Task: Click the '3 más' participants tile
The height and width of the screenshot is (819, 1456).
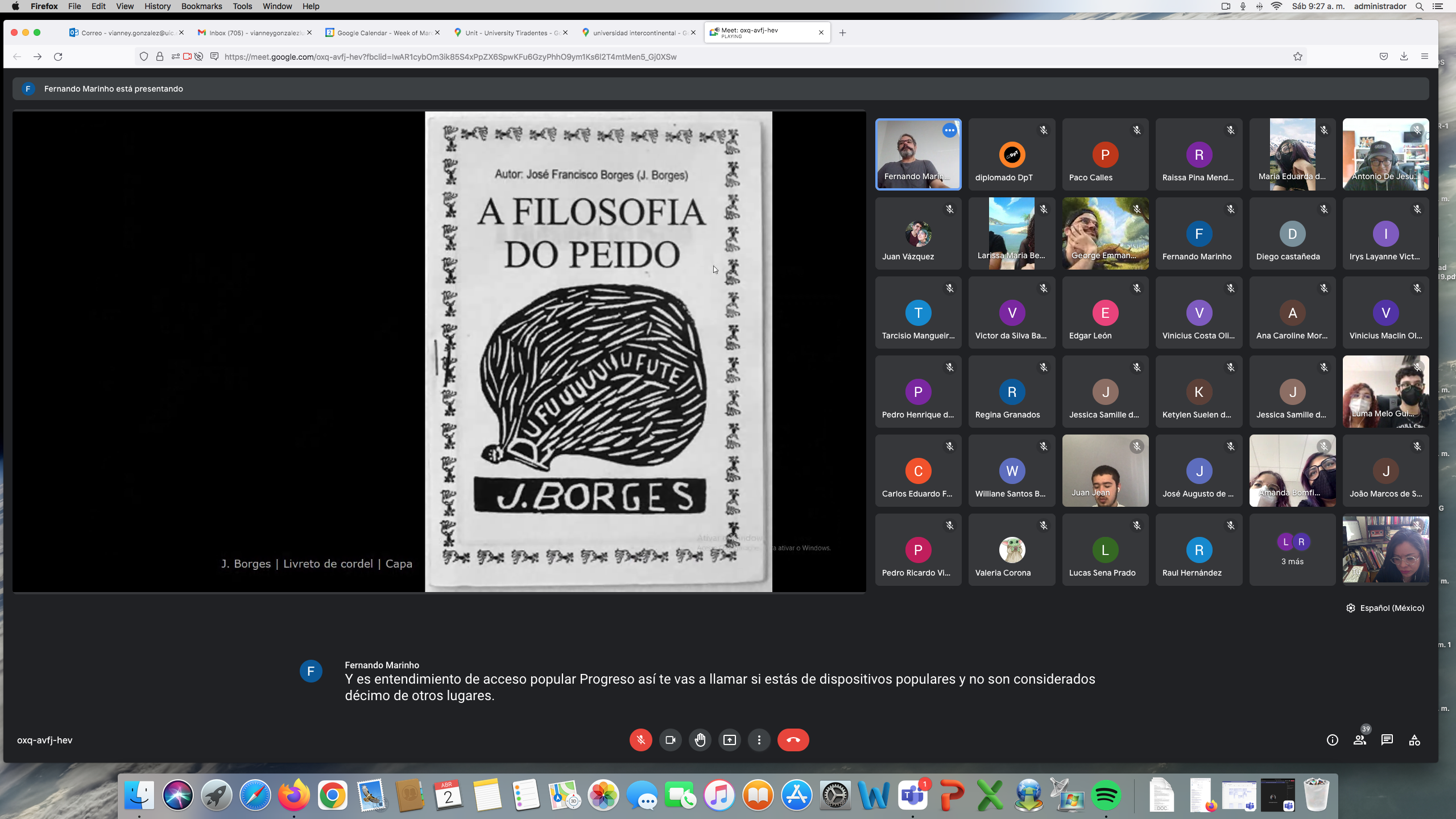Action: point(1292,549)
